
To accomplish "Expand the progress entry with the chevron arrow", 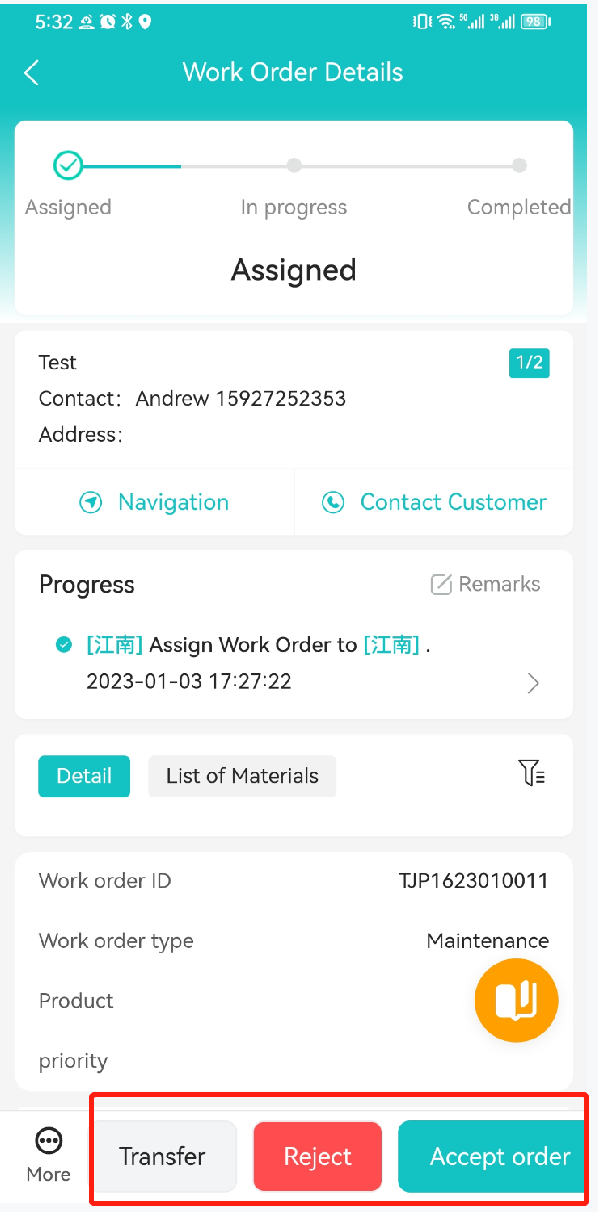I will point(533,683).
